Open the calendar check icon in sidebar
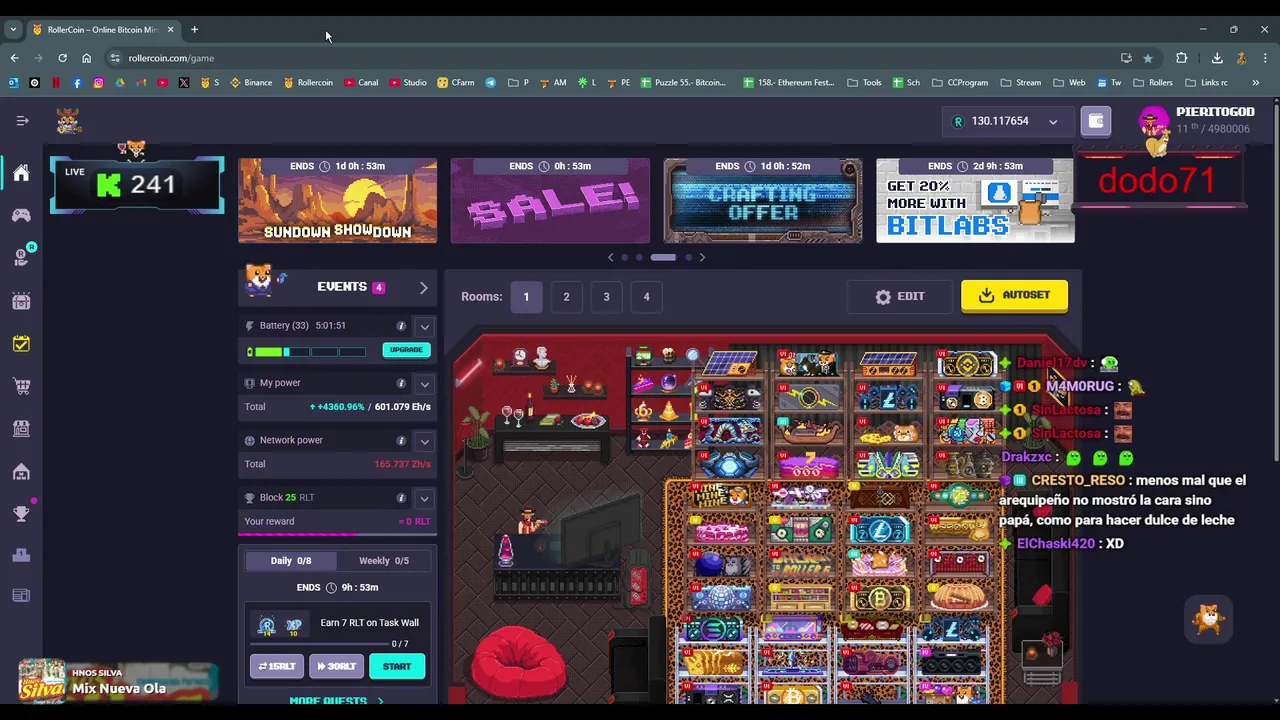This screenshot has width=1280, height=720. point(21,344)
